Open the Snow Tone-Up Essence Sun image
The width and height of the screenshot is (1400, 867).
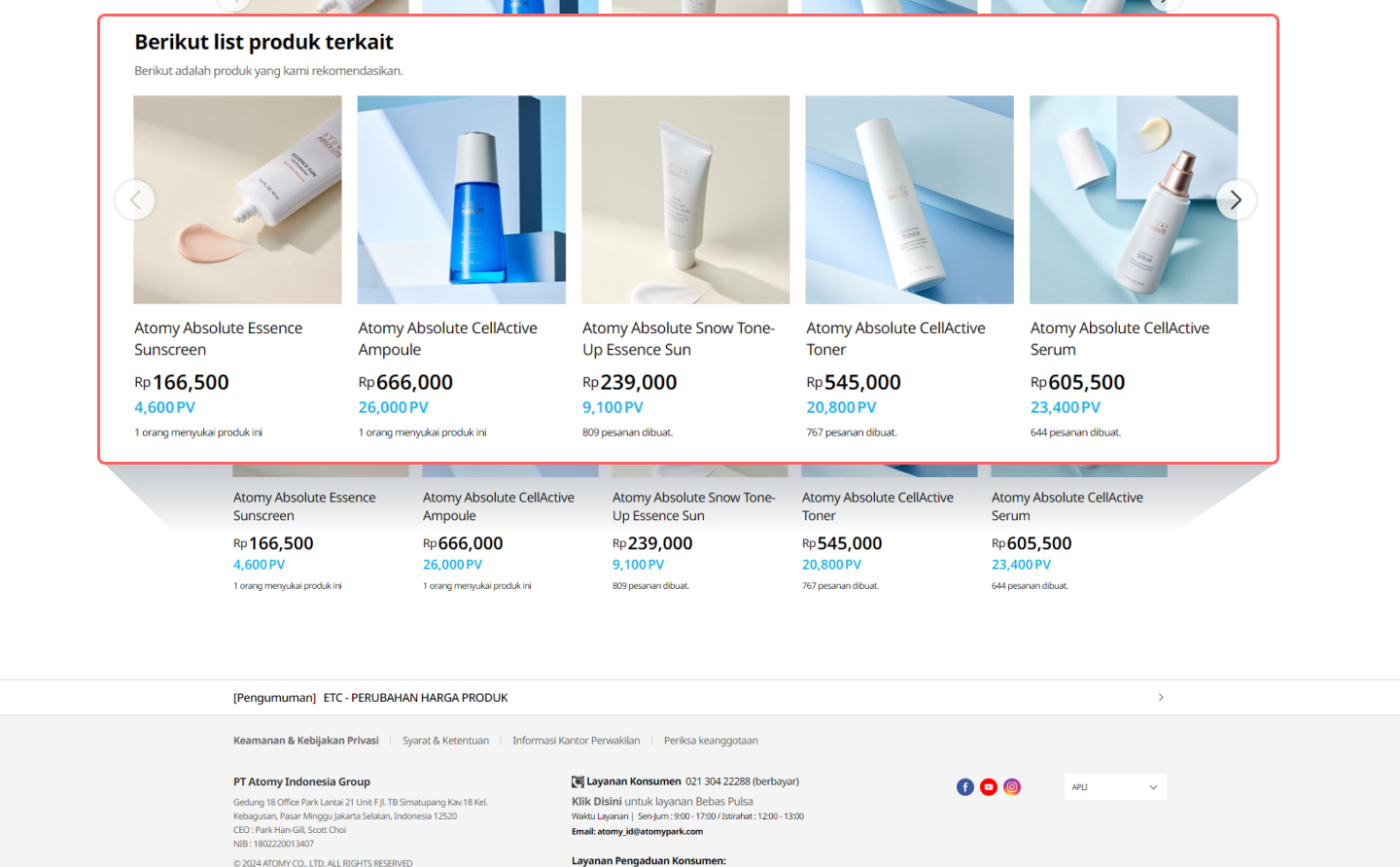coord(685,199)
